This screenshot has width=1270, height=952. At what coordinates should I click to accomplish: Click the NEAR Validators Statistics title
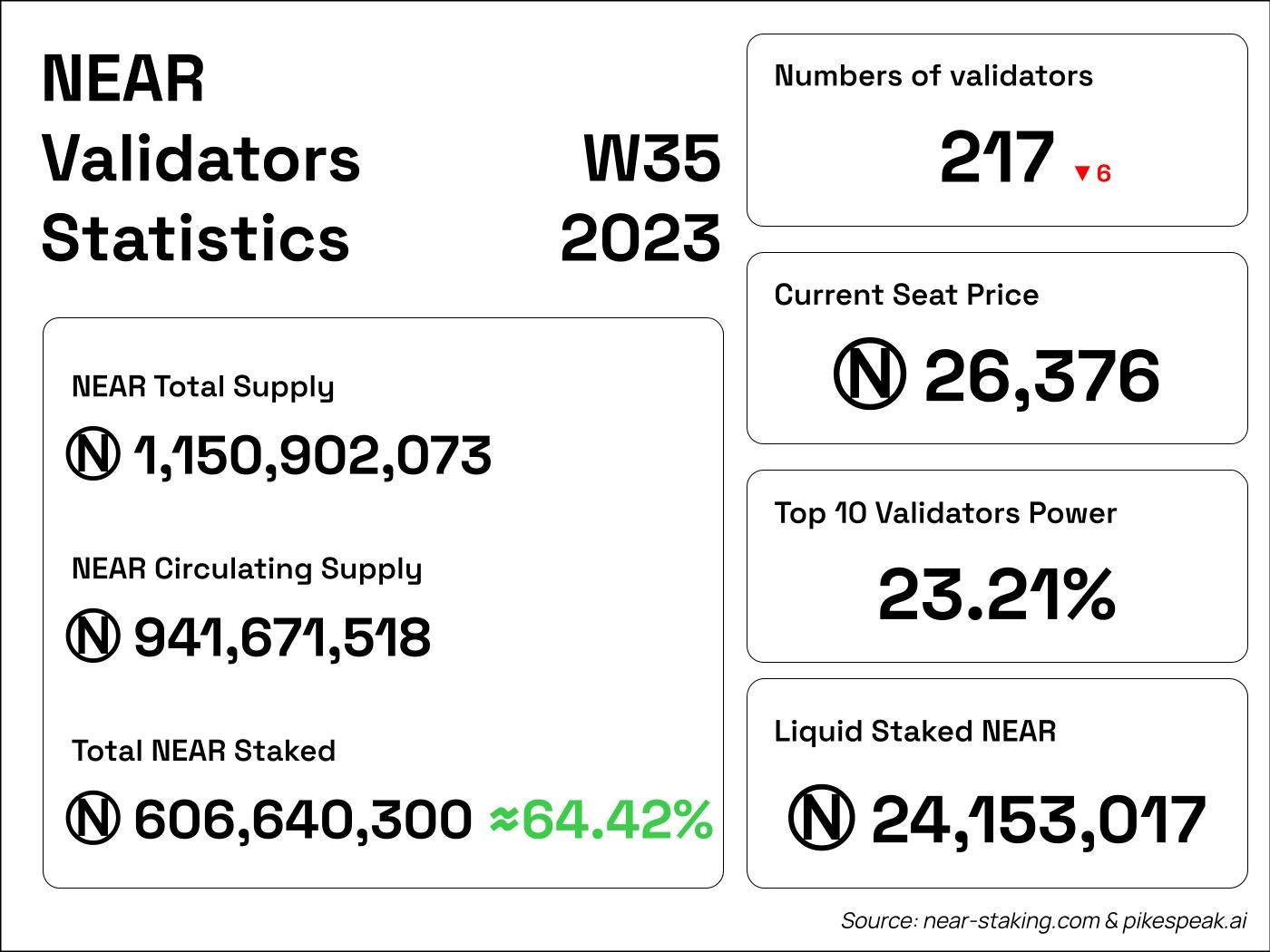click(x=200, y=159)
